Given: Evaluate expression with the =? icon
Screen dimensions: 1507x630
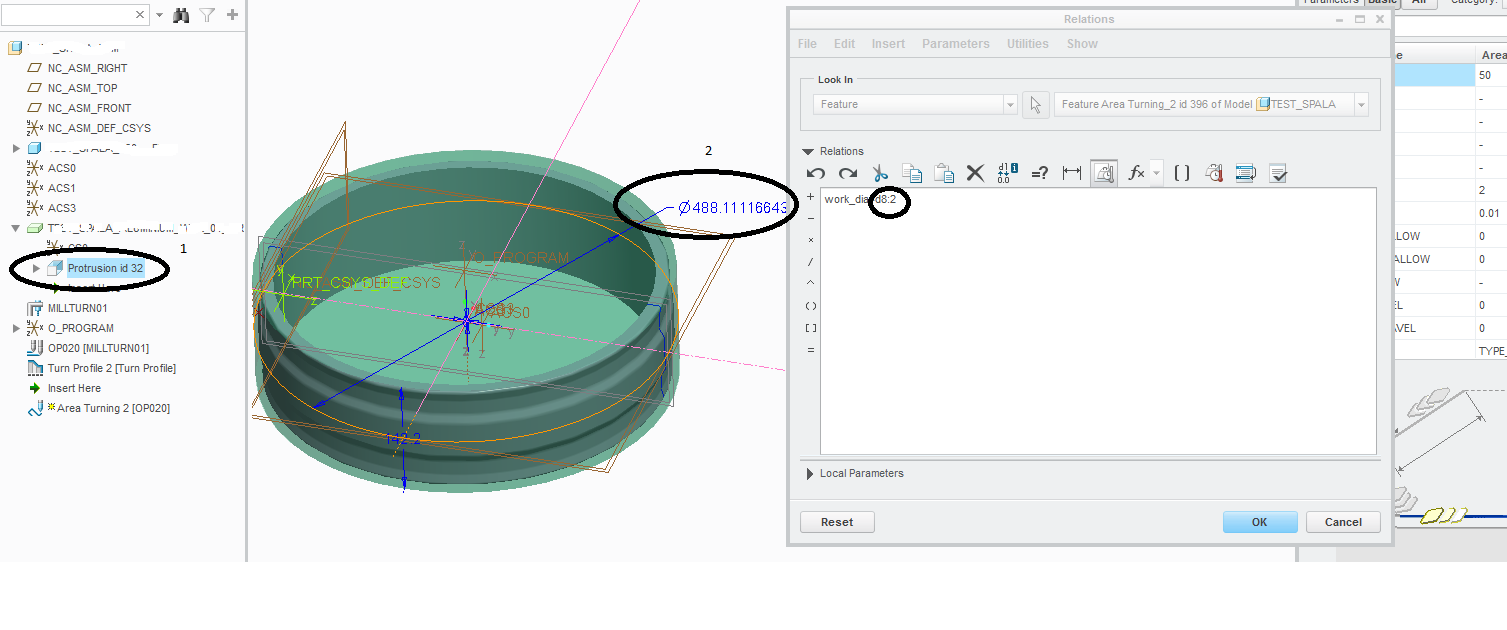Looking at the screenshot, I should [1040, 173].
